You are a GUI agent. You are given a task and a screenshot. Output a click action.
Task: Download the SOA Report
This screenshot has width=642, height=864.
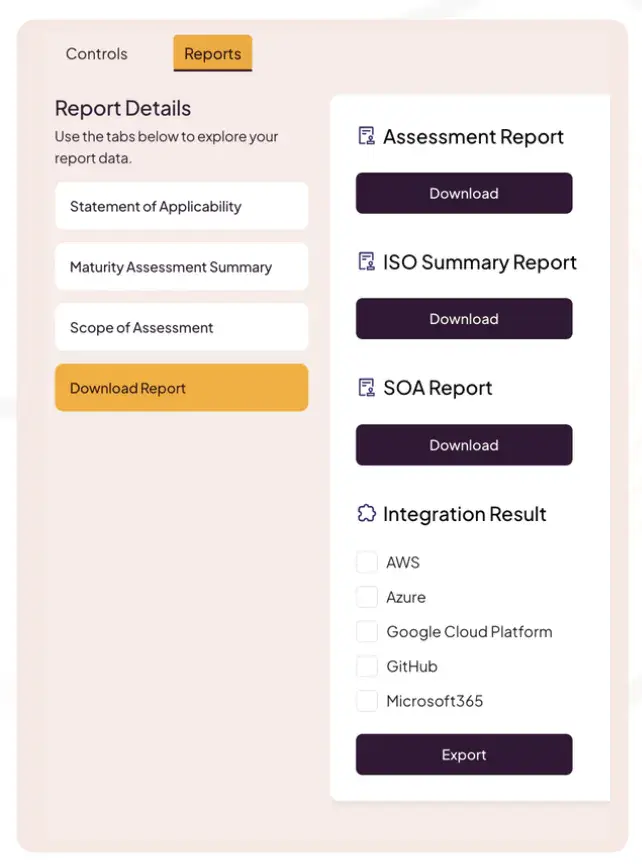pyautogui.click(x=464, y=445)
